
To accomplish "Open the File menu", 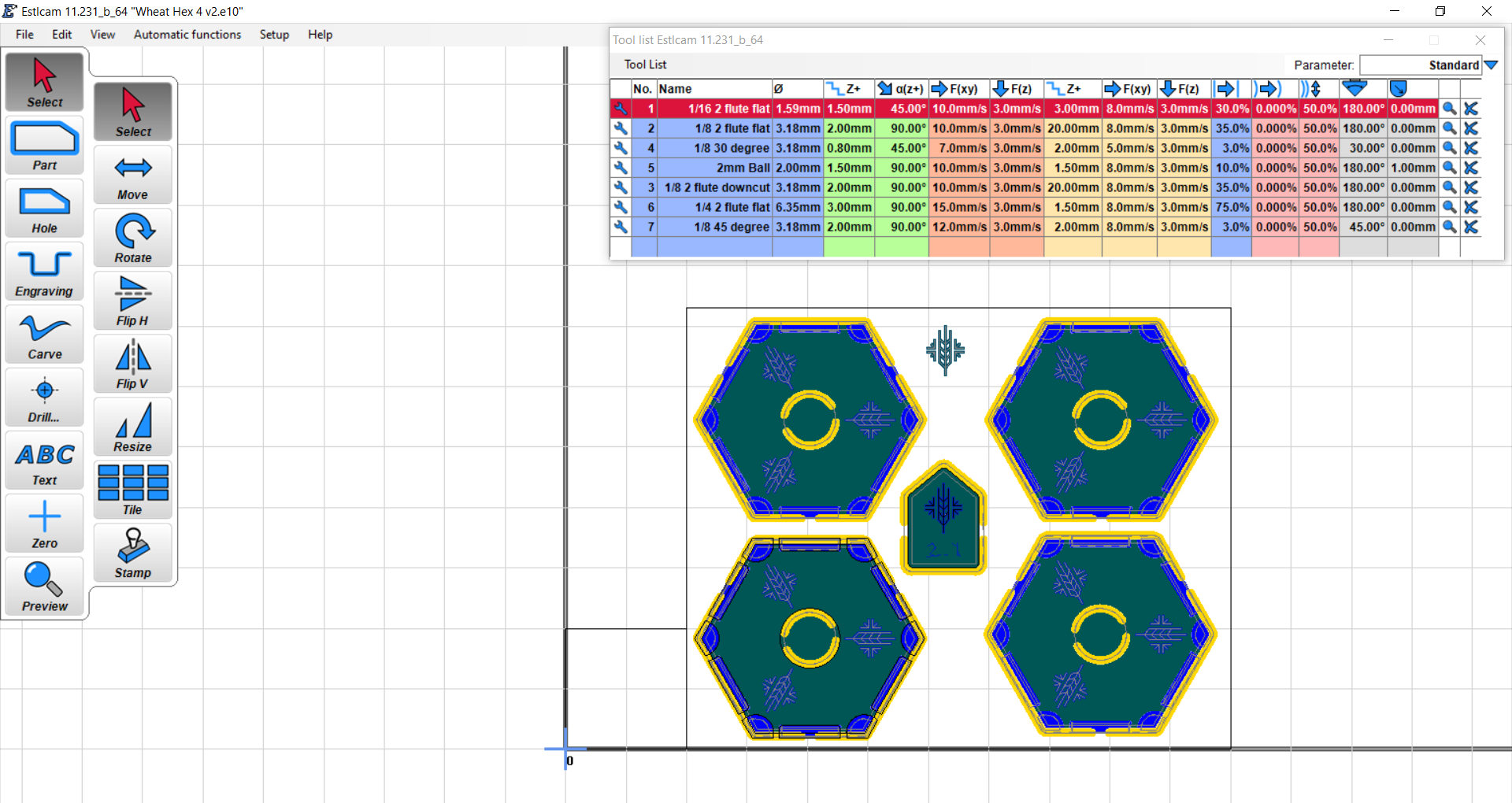I will [24, 35].
